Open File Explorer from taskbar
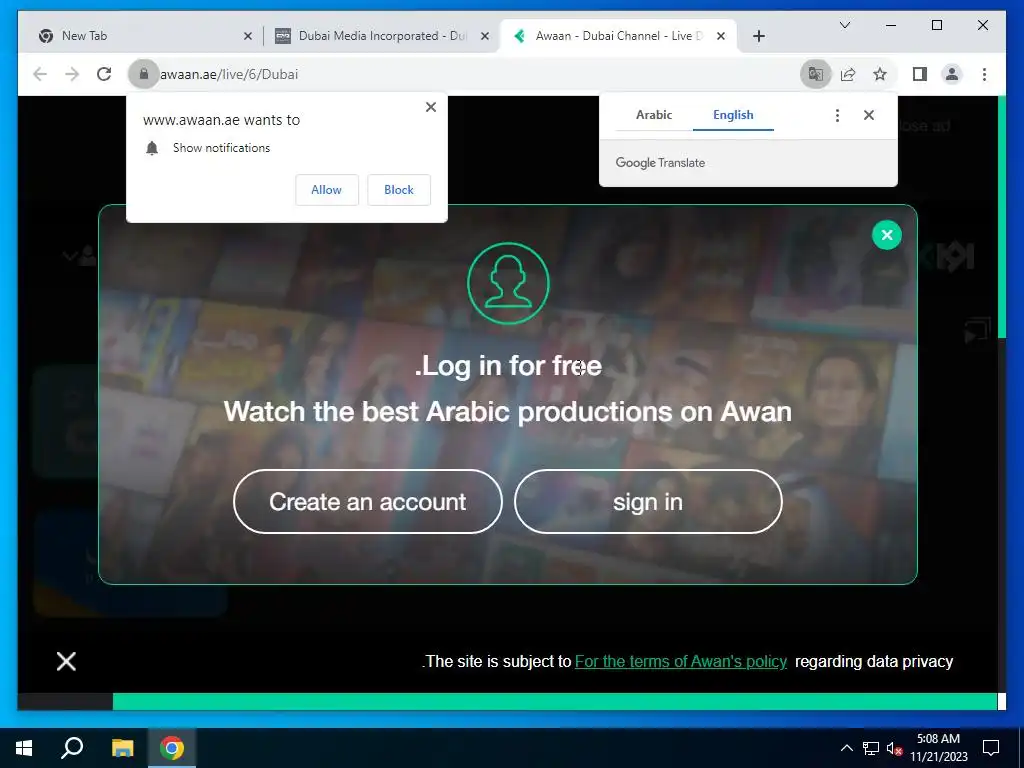Screen dimensions: 1024x768 coord(122,748)
